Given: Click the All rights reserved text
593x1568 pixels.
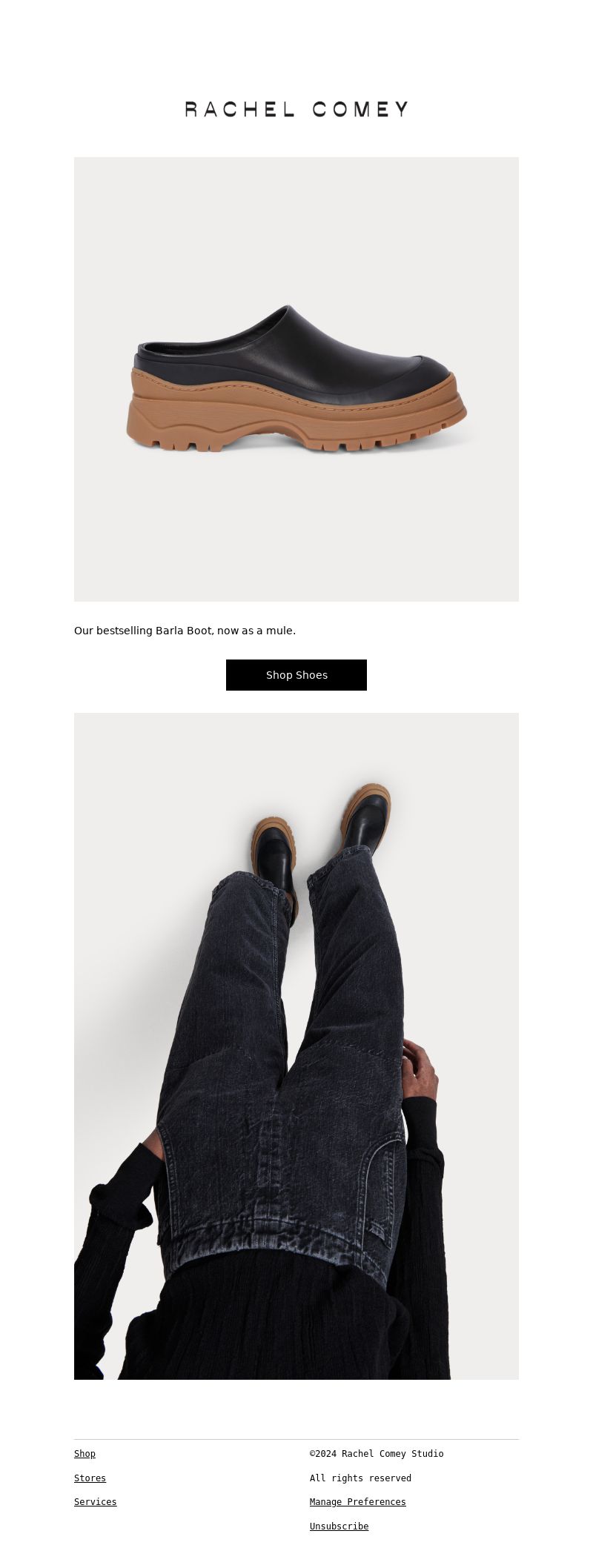Looking at the screenshot, I should tap(360, 1478).
